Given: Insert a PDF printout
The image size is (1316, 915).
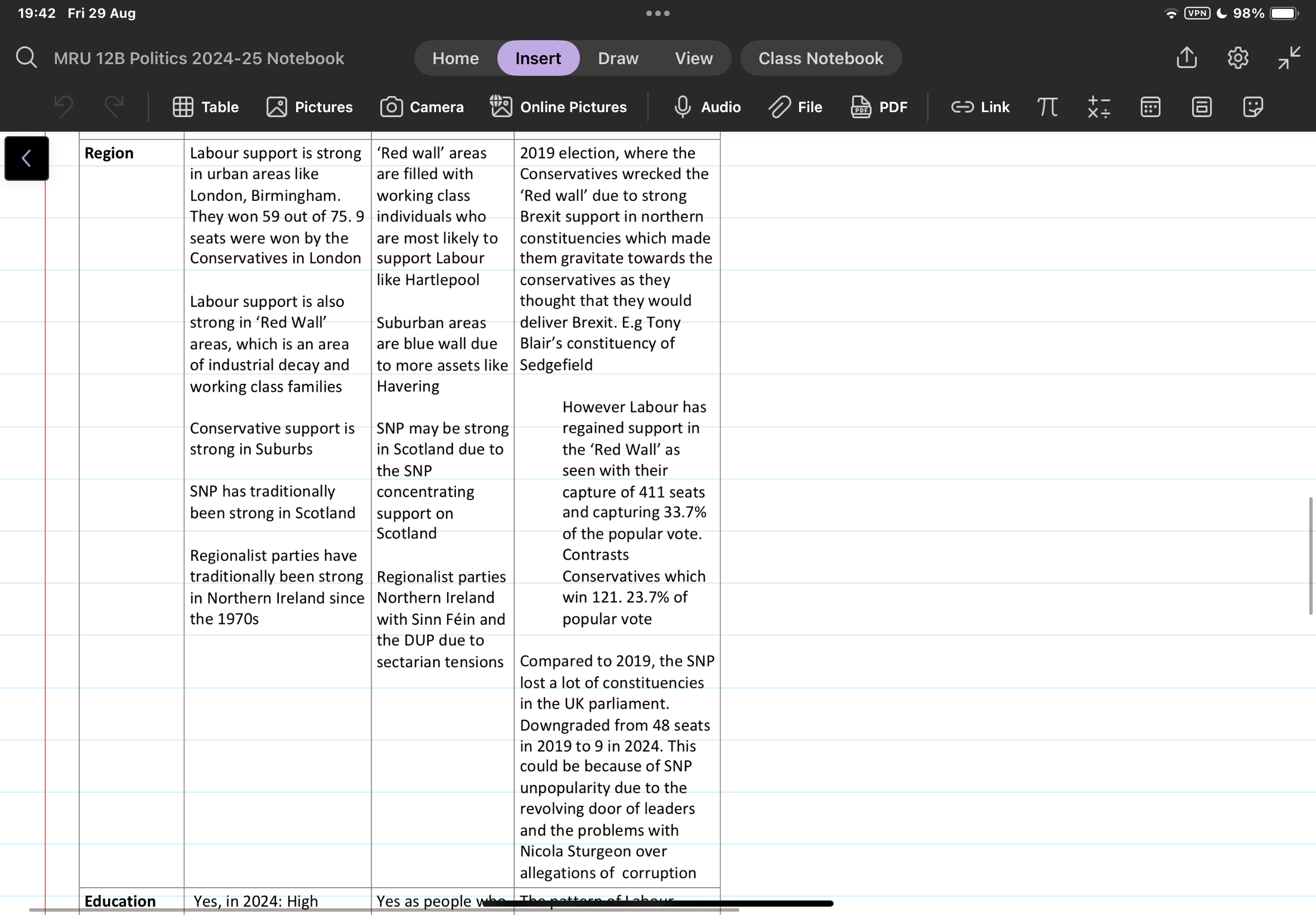Looking at the screenshot, I should coord(879,107).
